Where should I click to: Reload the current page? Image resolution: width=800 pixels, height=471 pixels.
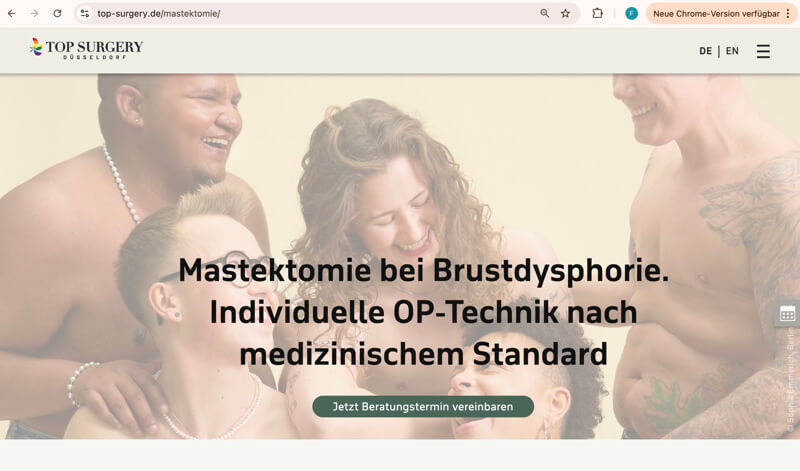coord(57,14)
